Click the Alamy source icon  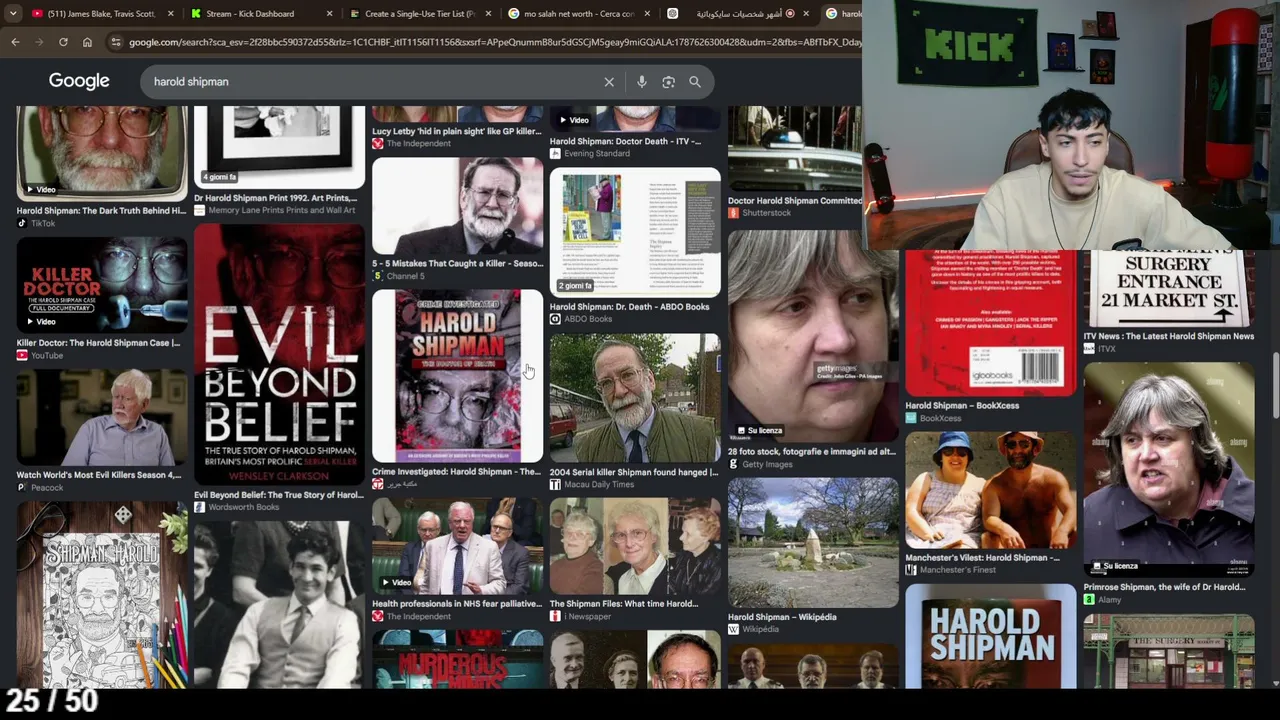pos(1089,599)
